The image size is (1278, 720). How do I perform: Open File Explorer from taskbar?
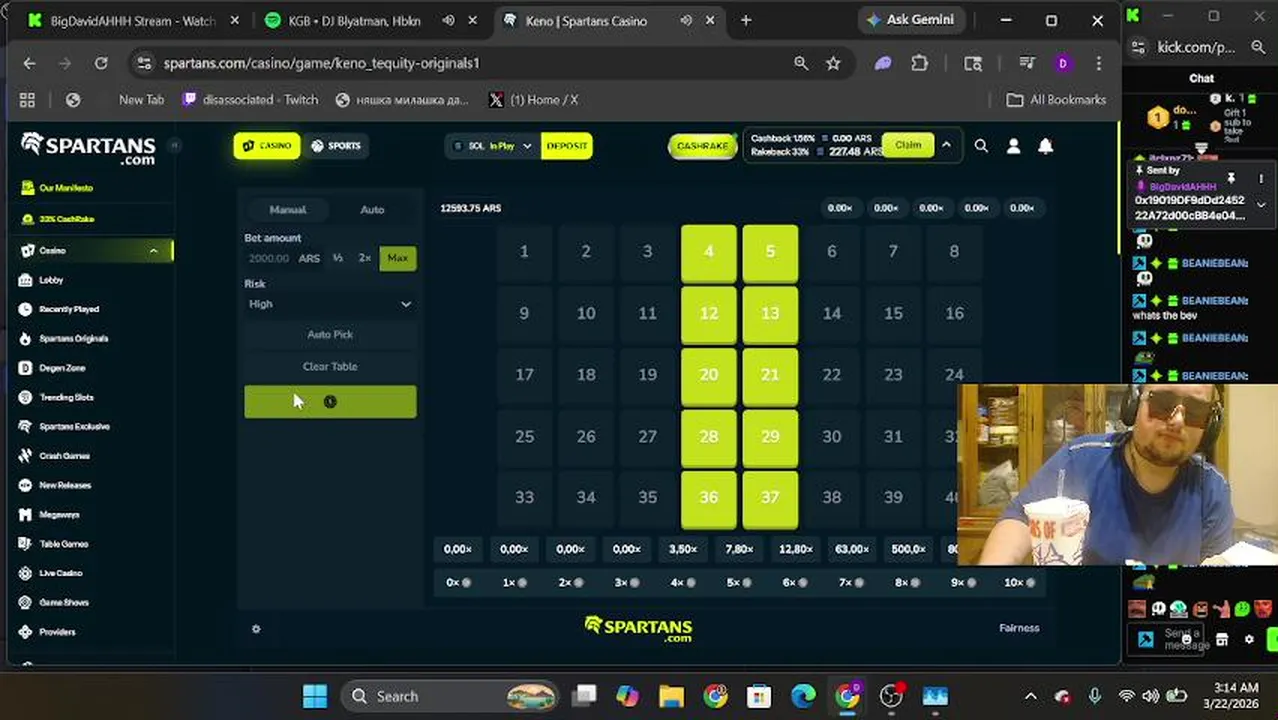click(671, 696)
